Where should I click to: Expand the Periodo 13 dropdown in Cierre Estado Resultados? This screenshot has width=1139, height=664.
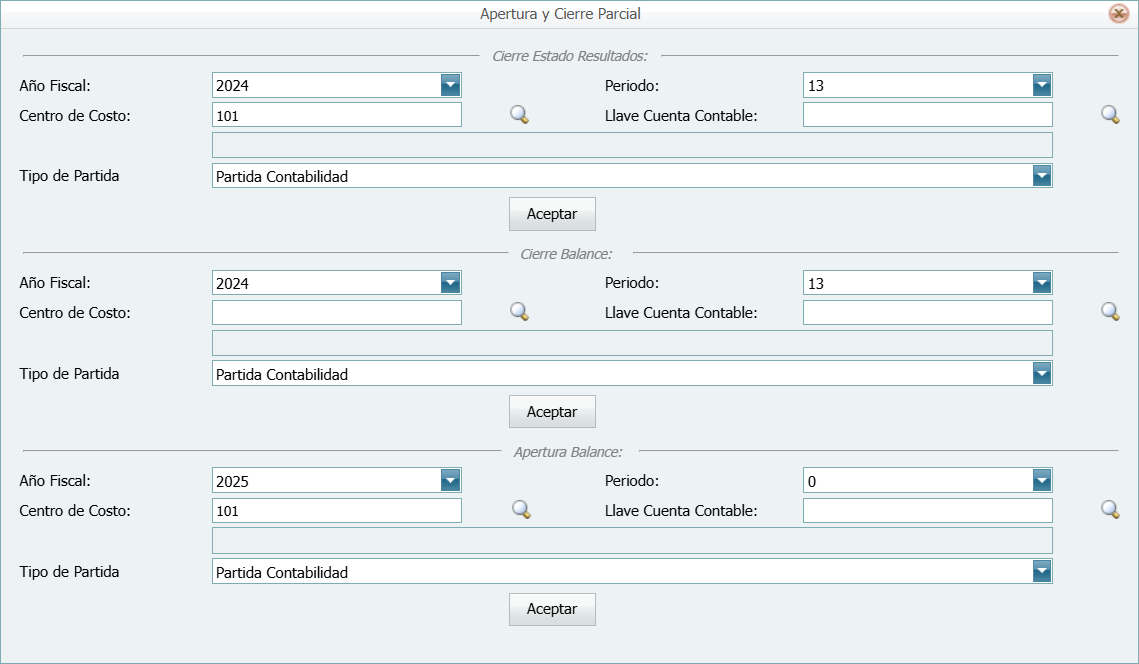(1043, 85)
